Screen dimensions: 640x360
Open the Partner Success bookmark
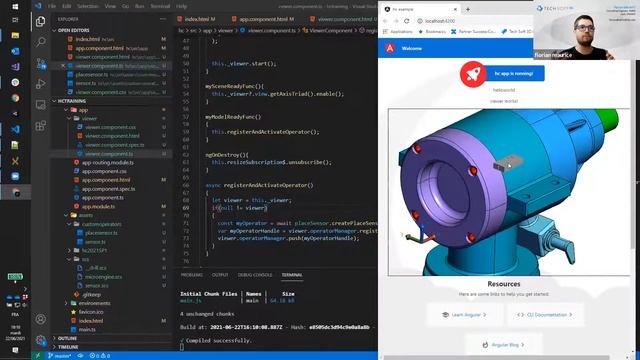473,31
